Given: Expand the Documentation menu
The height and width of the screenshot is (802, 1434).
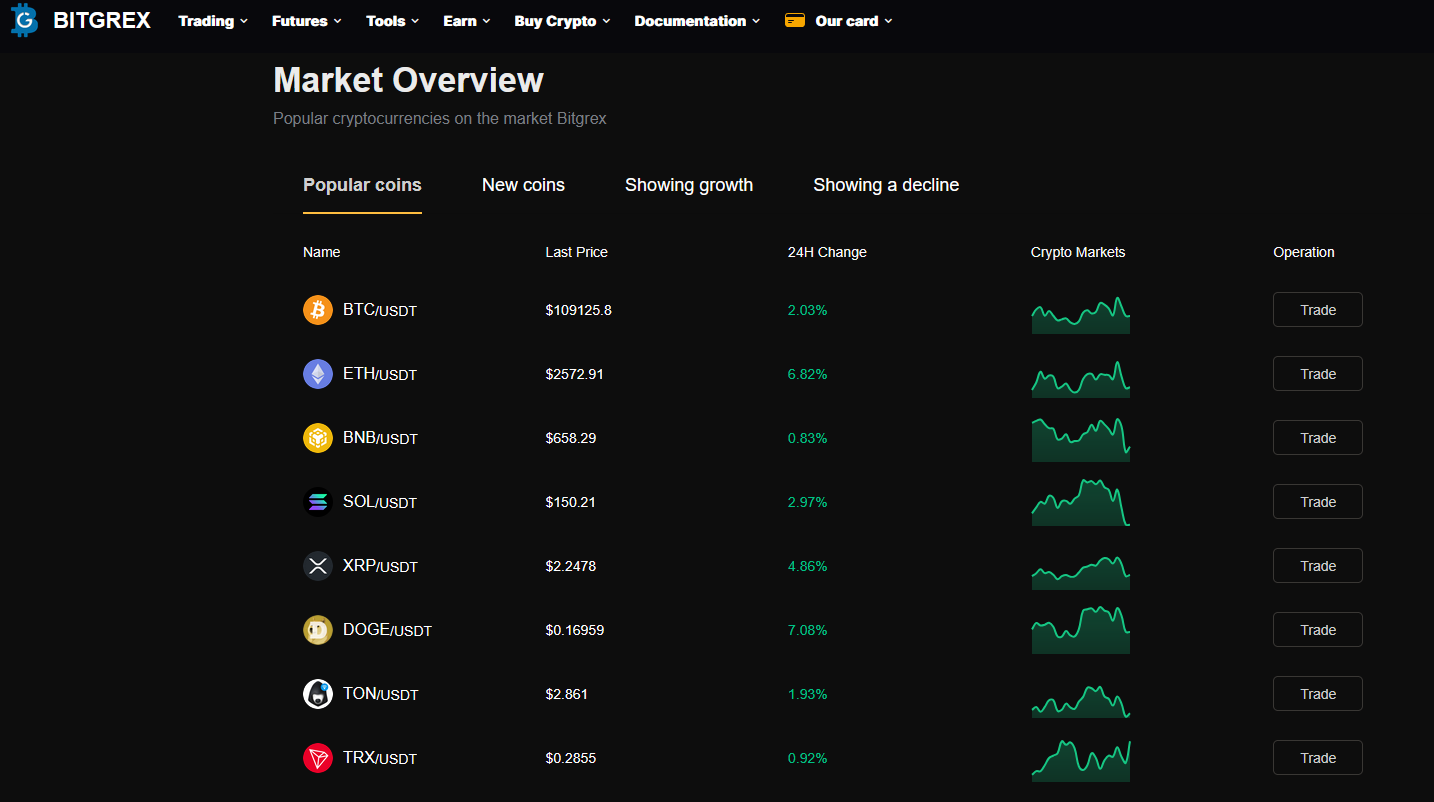Looking at the screenshot, I should 697,21.
